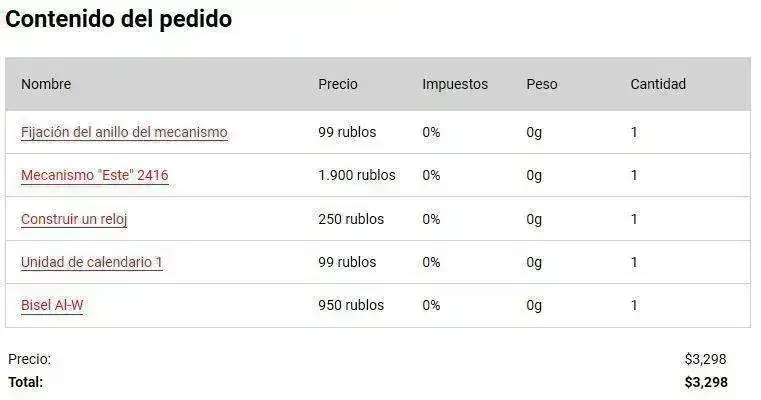Click the Peso column header
This screenshot has height=400, width=761.
coord(542,84)
